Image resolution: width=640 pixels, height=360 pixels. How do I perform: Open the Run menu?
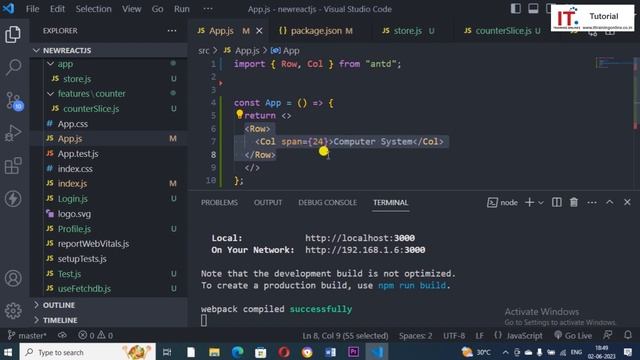[x=182, y=9]
